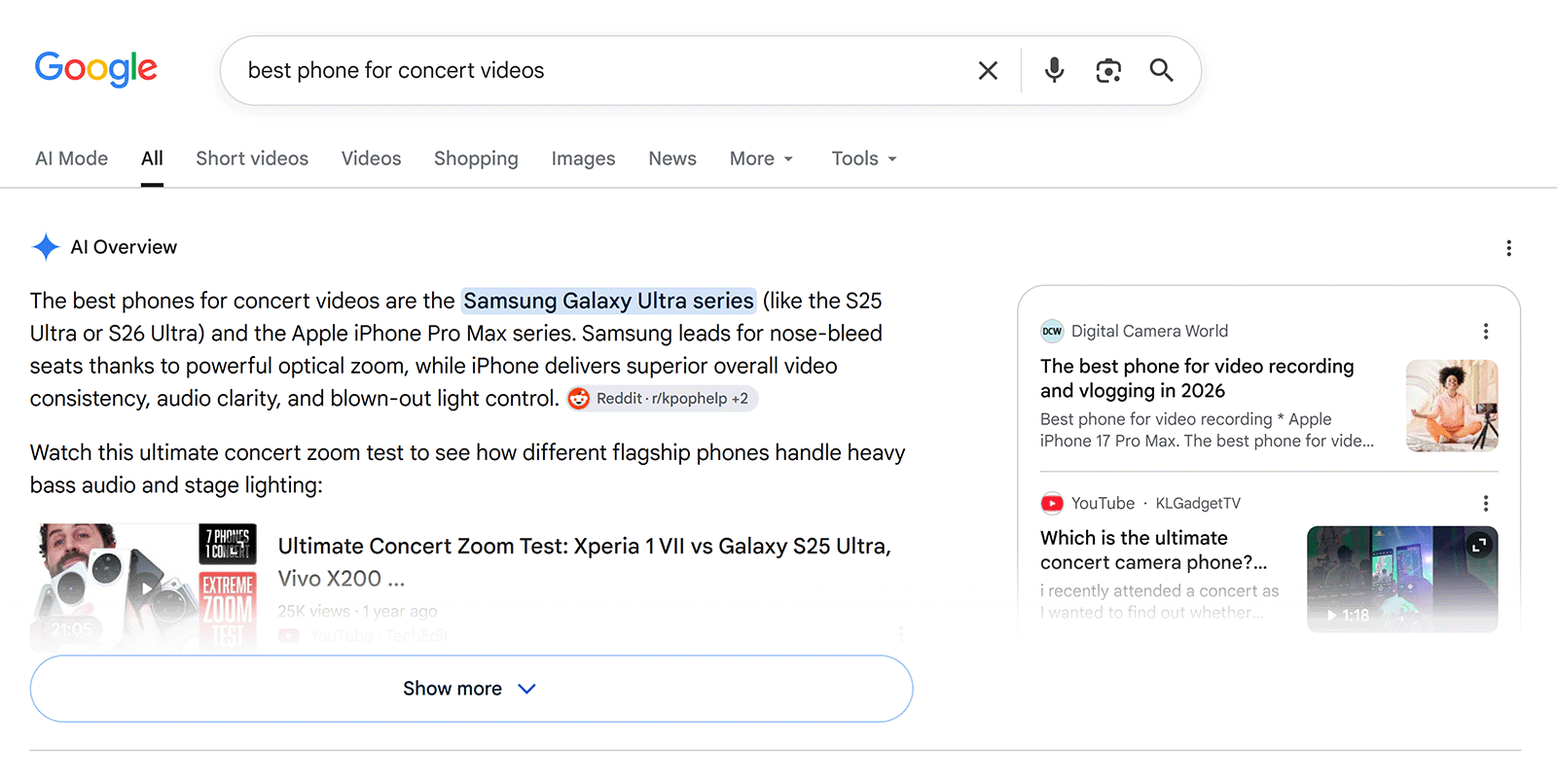Click the YouTube source icon
Image resolution: width=1557 pixels, height=784 pixels.
click(x=1052, y=503)
